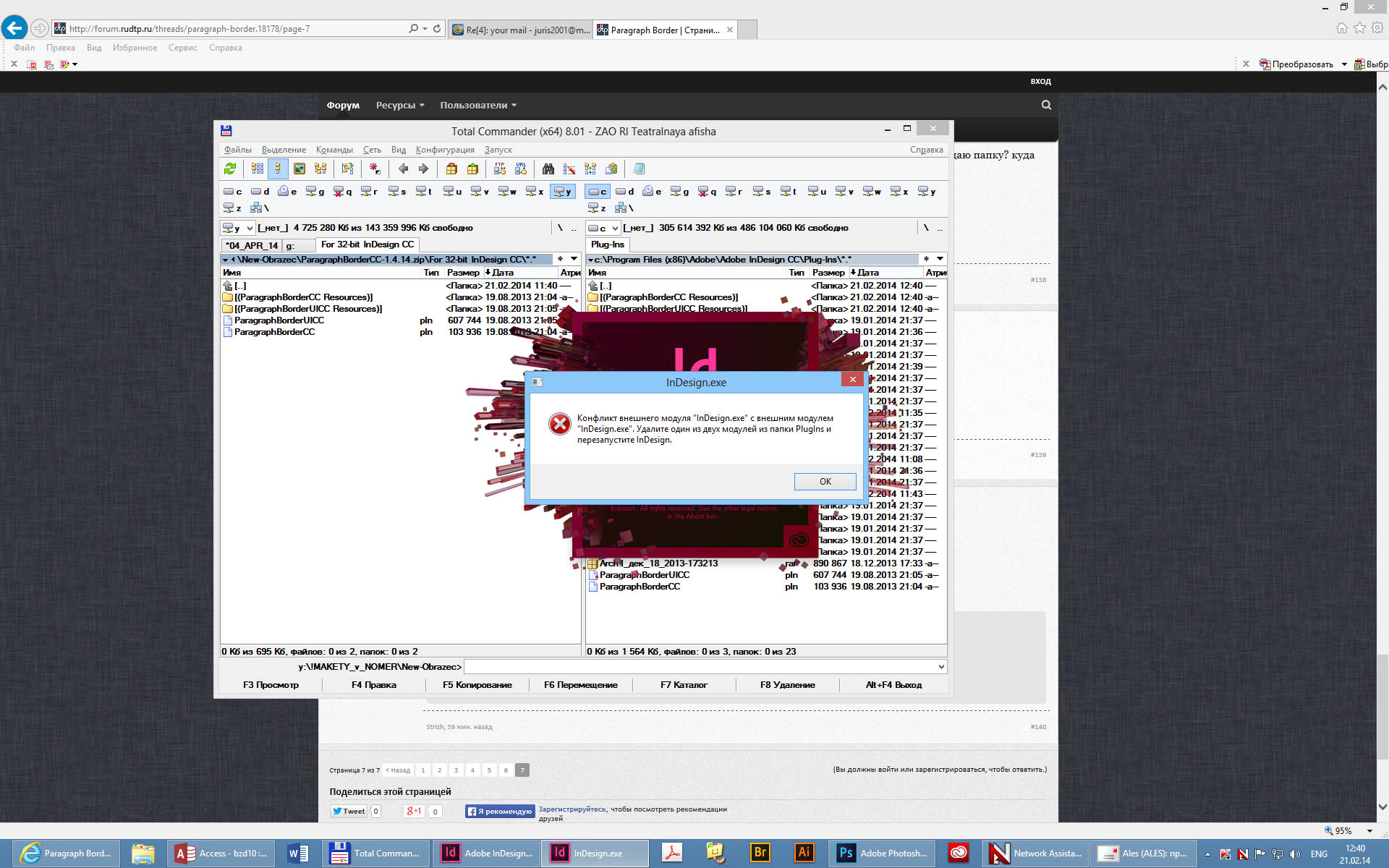Click the star selection toolbar icon

pos(375,169)
